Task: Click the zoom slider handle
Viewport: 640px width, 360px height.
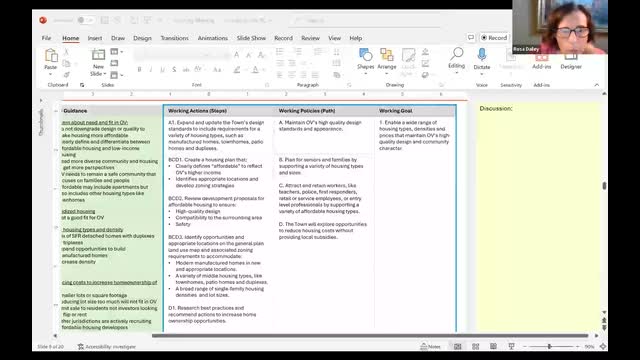Action: point(549,347)
